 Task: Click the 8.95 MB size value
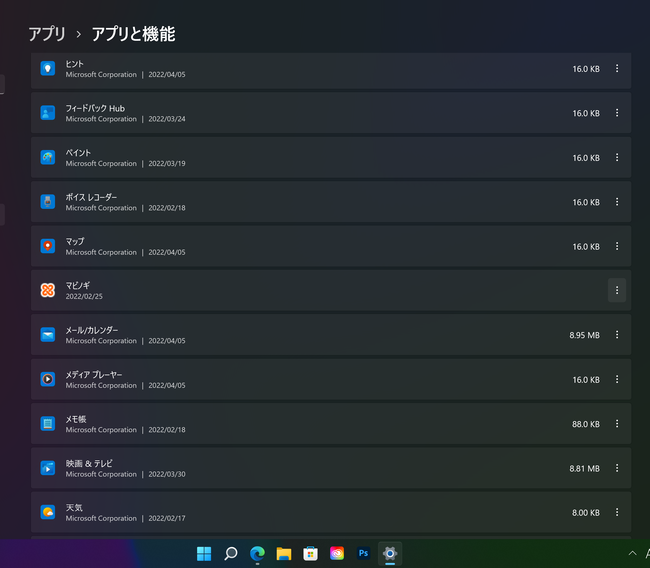pyautogui.click(x=584, y=335)
